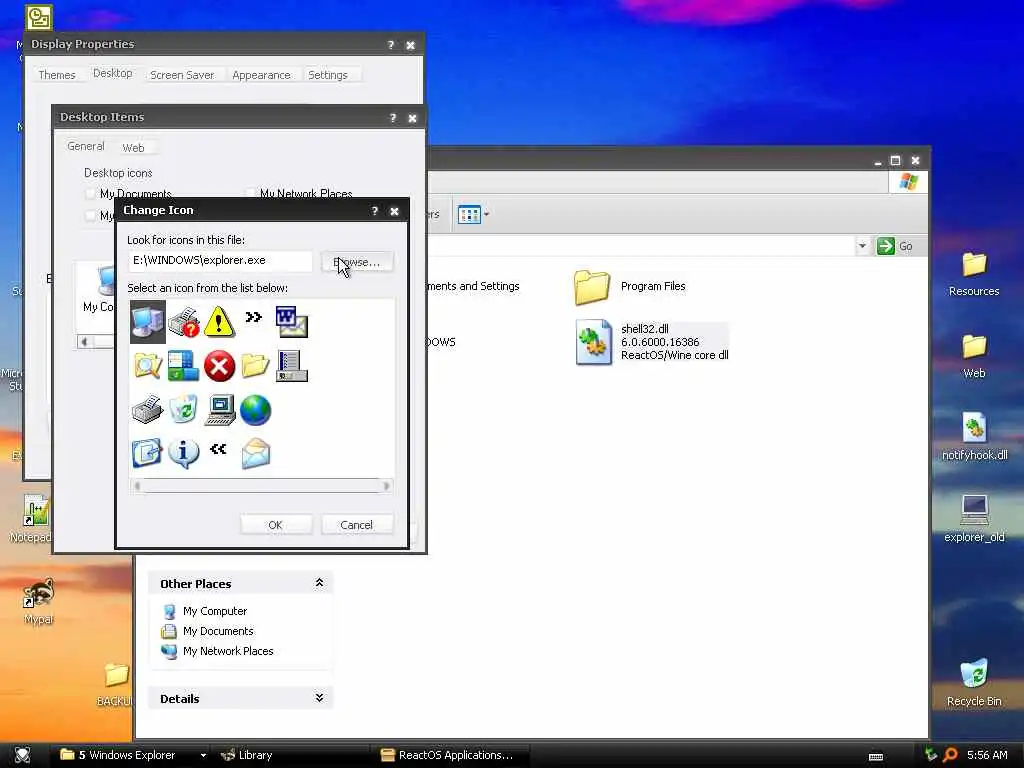The image size is (1024, 768).
Task: Collapse the Other Places panel
Action: coord(319,583)
